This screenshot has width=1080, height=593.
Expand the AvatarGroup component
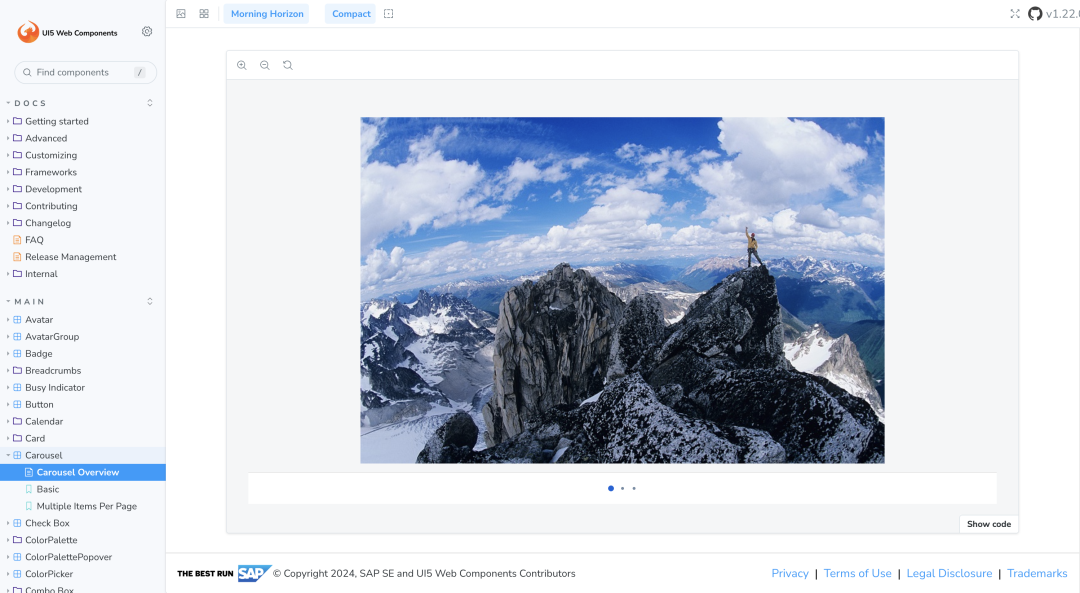[x=52, y=337]
